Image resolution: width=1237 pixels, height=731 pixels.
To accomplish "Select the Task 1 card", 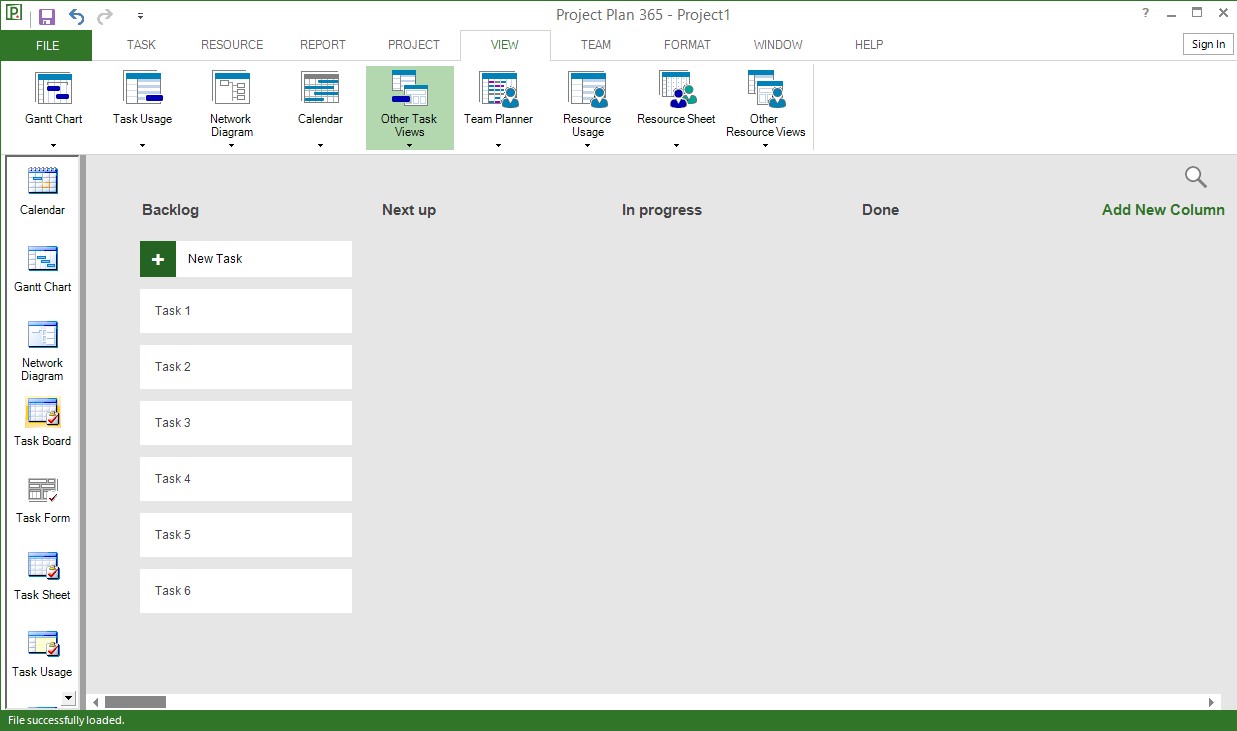I will [246, 311].
